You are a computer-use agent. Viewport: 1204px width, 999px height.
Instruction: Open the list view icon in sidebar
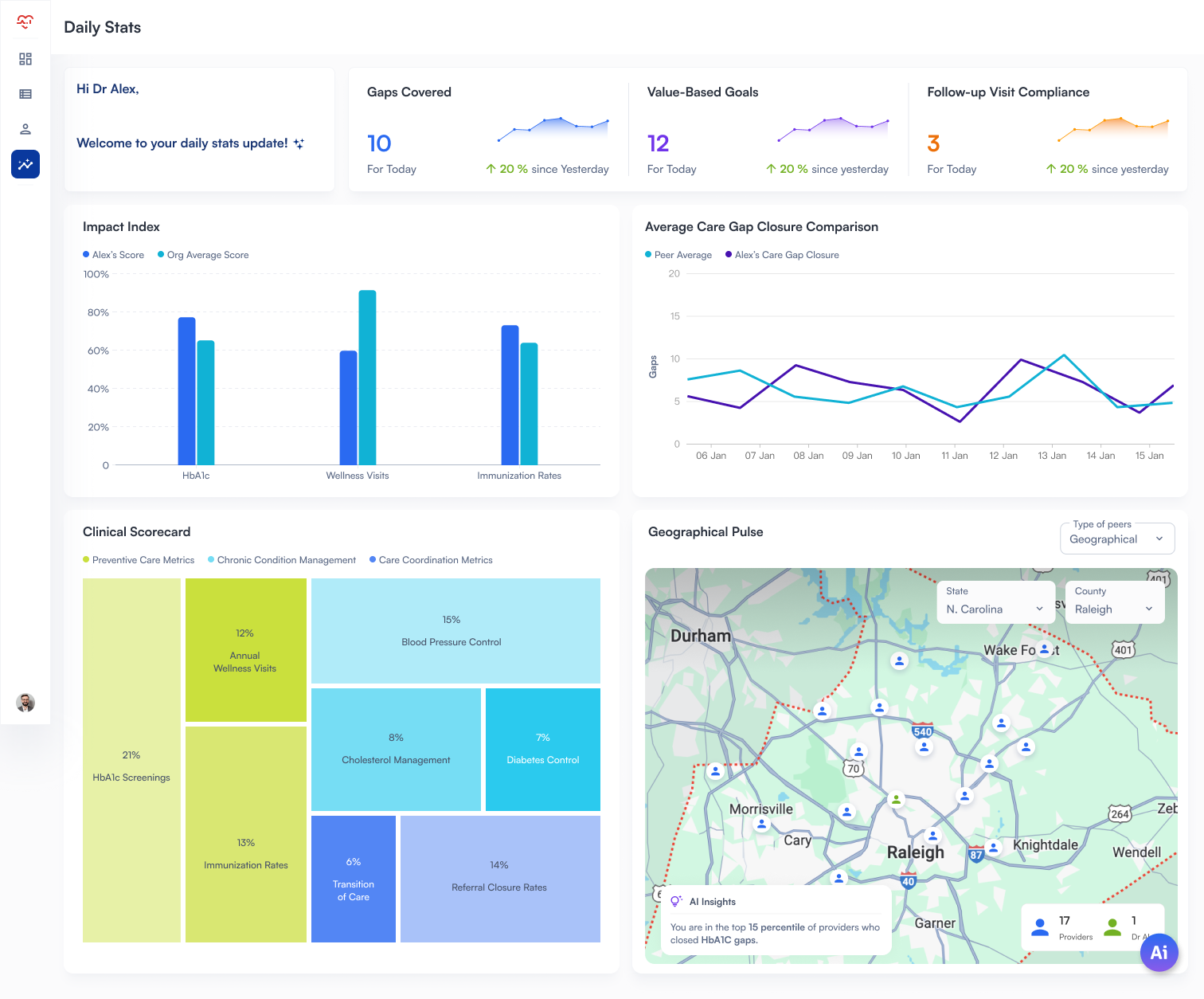[25, 94]
